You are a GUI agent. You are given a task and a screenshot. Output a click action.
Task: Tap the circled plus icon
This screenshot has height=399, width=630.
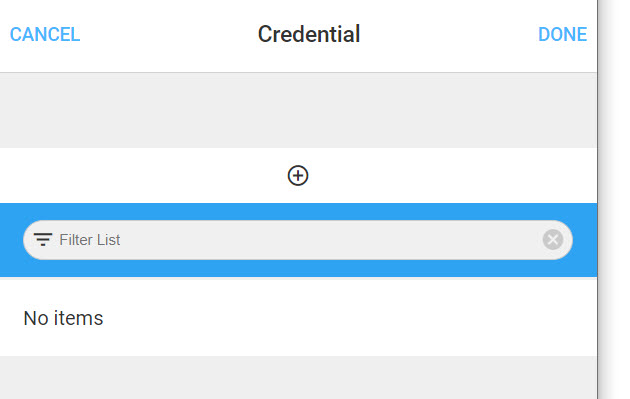point(298,176)
